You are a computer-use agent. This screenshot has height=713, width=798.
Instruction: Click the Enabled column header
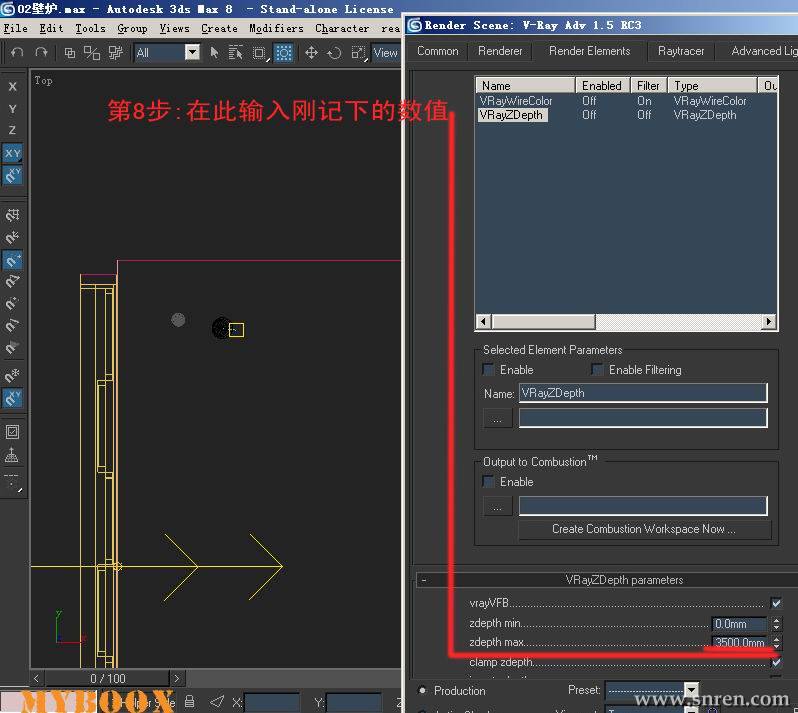pyautogui.click(x=603, y=85)
